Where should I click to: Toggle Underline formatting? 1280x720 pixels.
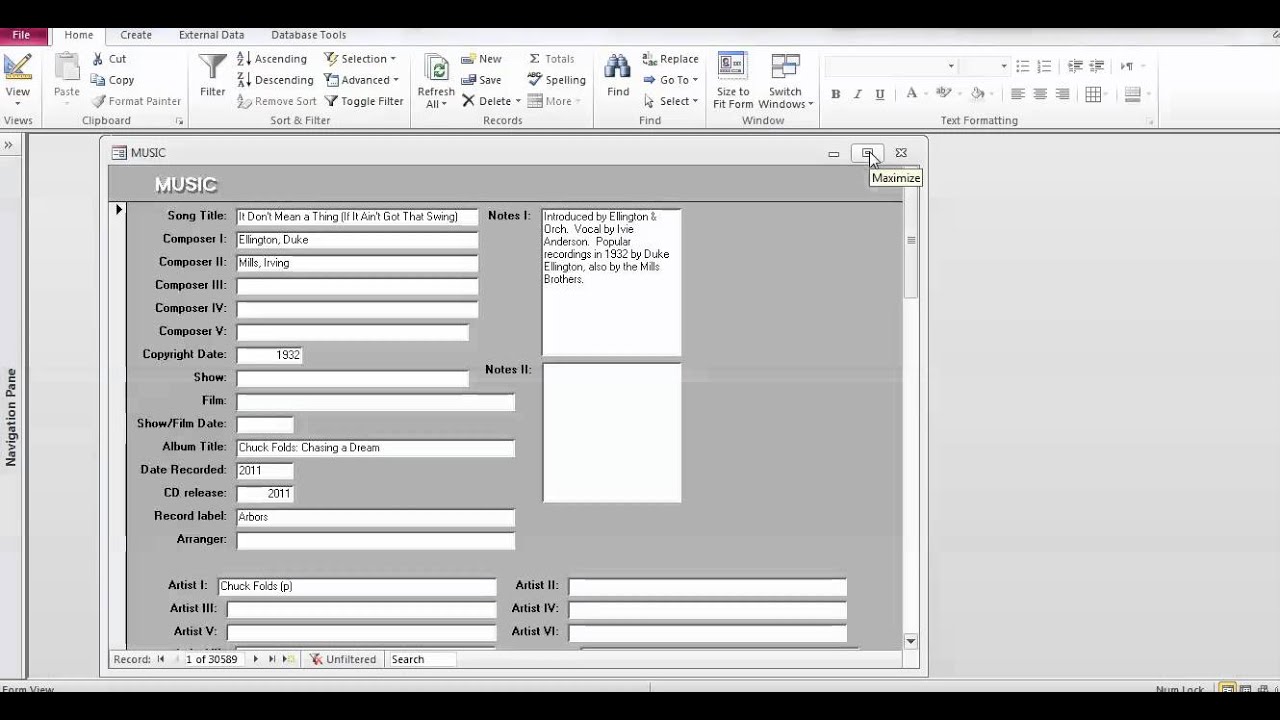point(879,94)
